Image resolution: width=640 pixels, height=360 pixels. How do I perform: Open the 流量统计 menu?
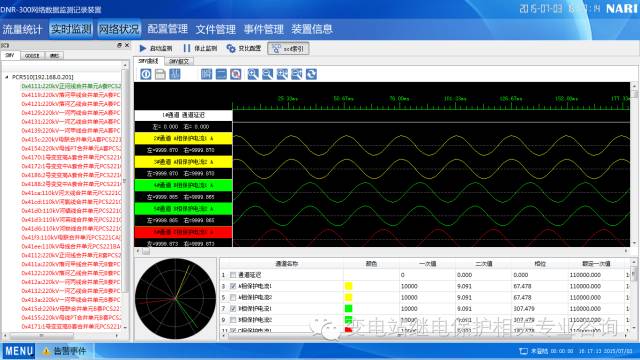pos(22,29)
